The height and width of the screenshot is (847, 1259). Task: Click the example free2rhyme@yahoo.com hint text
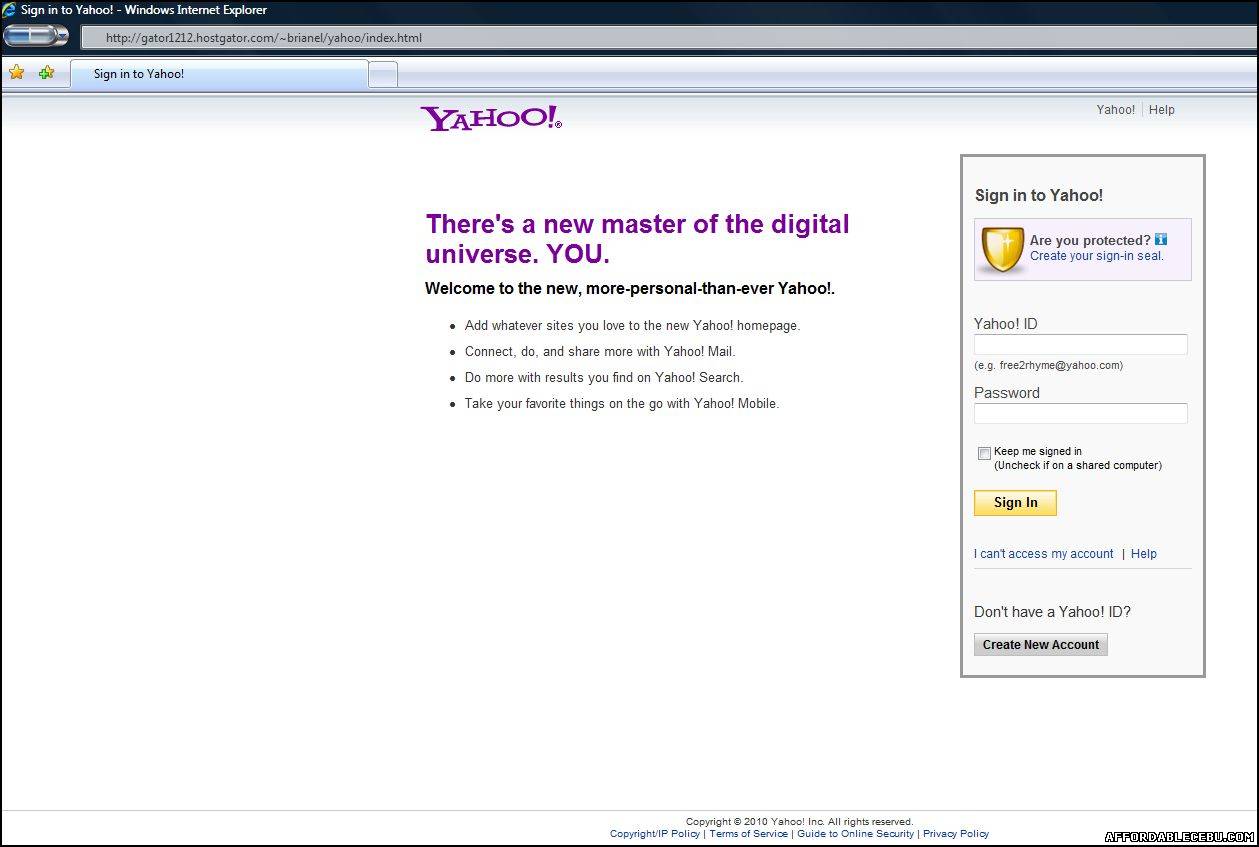(1048, 366)
